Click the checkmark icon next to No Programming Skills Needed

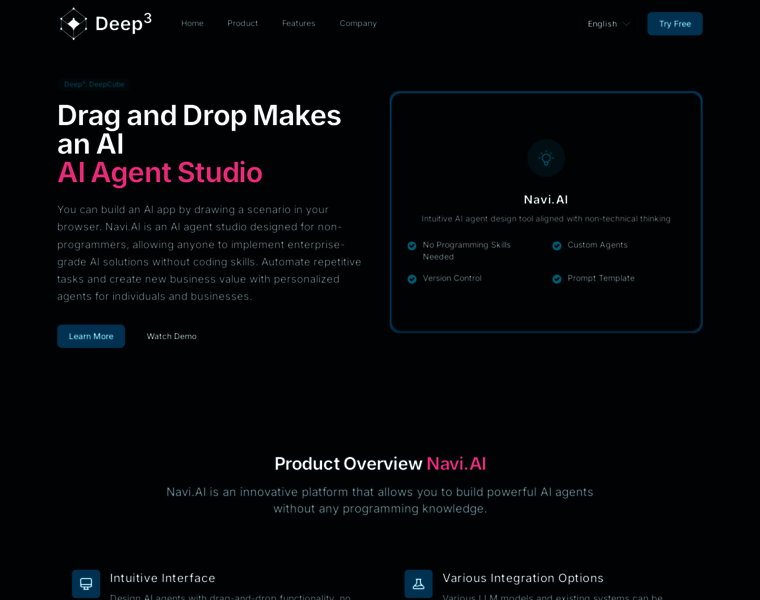click(x=412, y=246)
